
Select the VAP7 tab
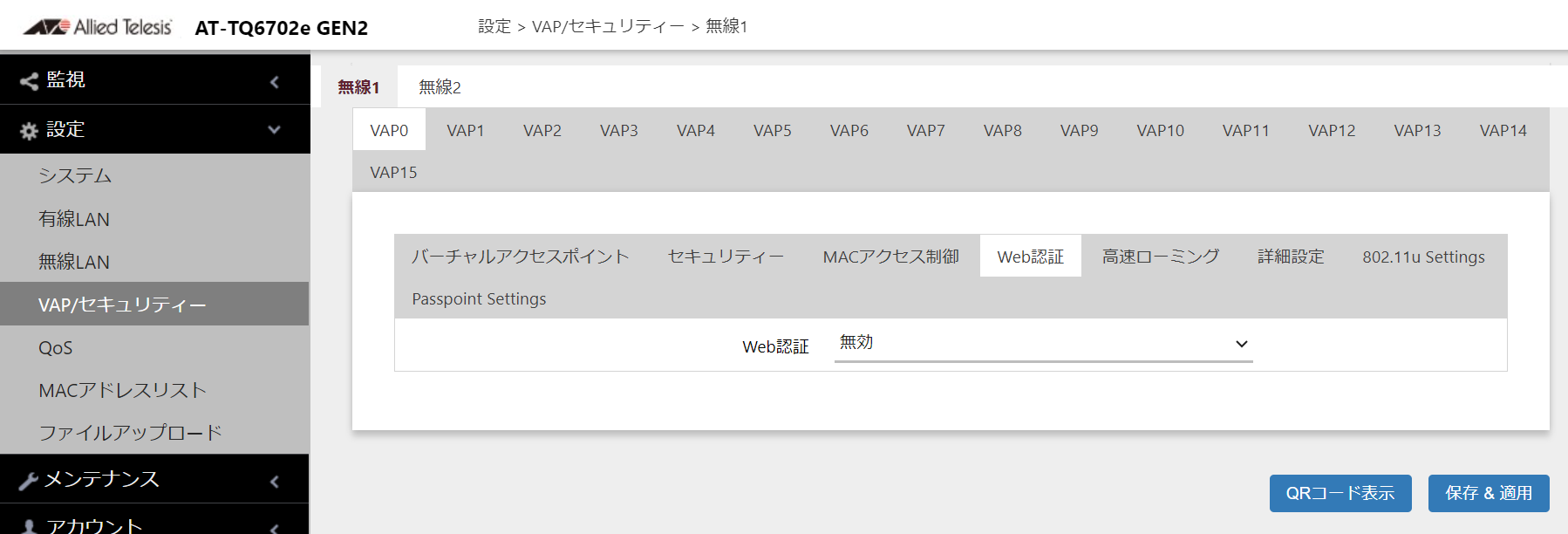tap(926, 130)
